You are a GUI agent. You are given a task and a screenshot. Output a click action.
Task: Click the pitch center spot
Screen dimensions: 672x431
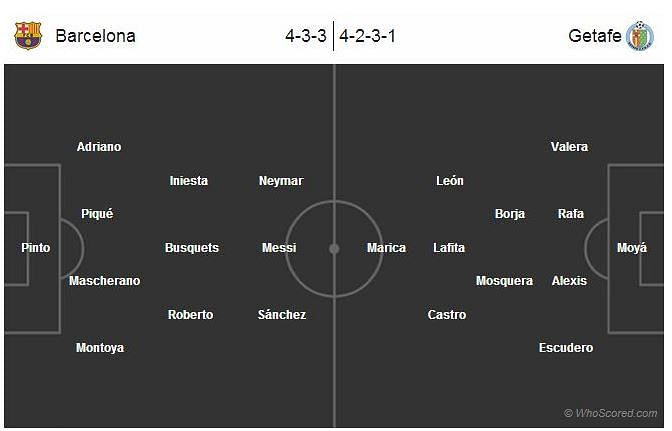[x=334, y=248]
